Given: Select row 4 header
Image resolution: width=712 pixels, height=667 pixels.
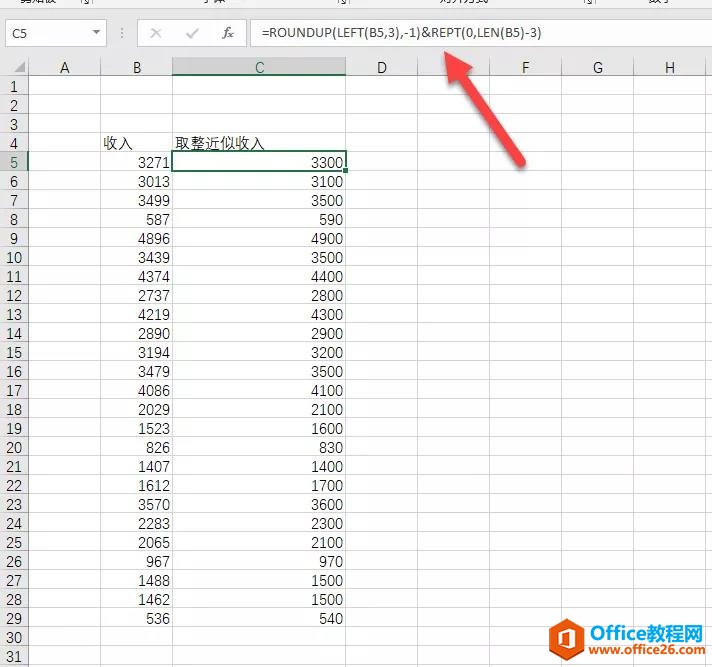Looking at the screenshot, I should point(14,143).
